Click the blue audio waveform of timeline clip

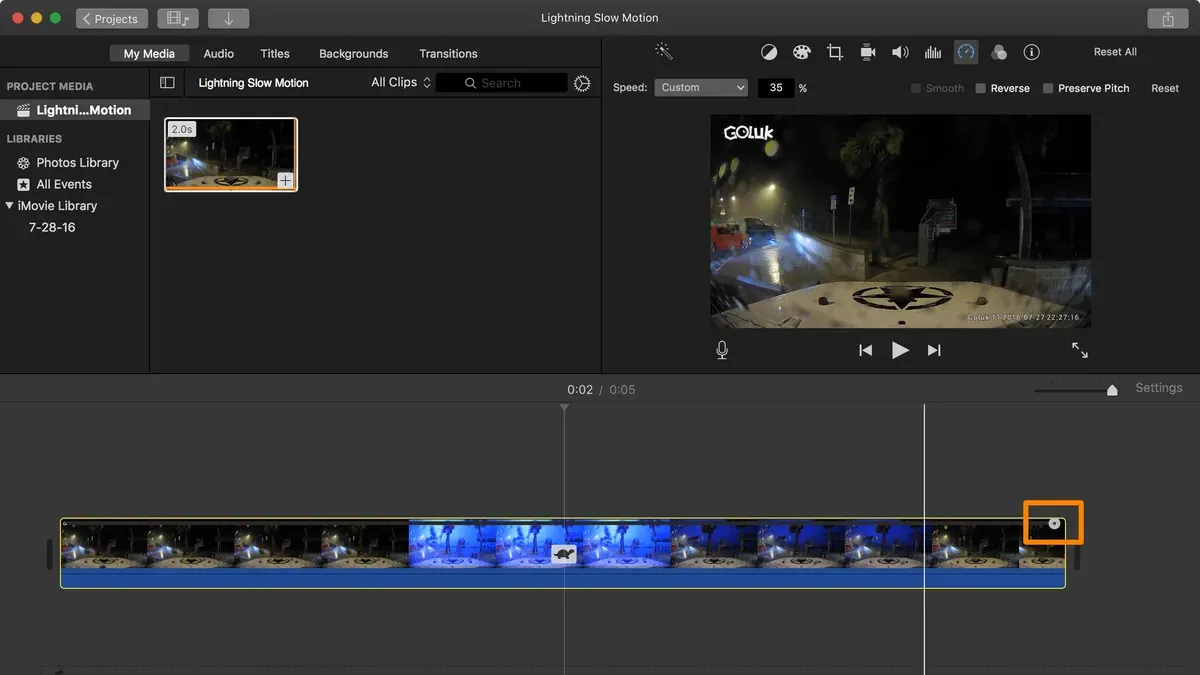pyautogui.click(x=563, y=579)
